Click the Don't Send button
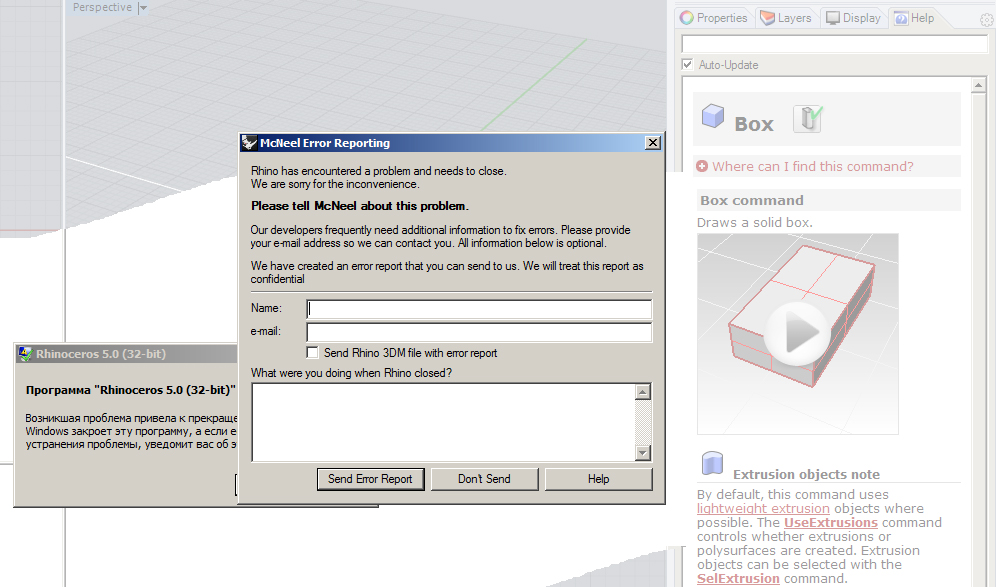 (x=484, y=479)
